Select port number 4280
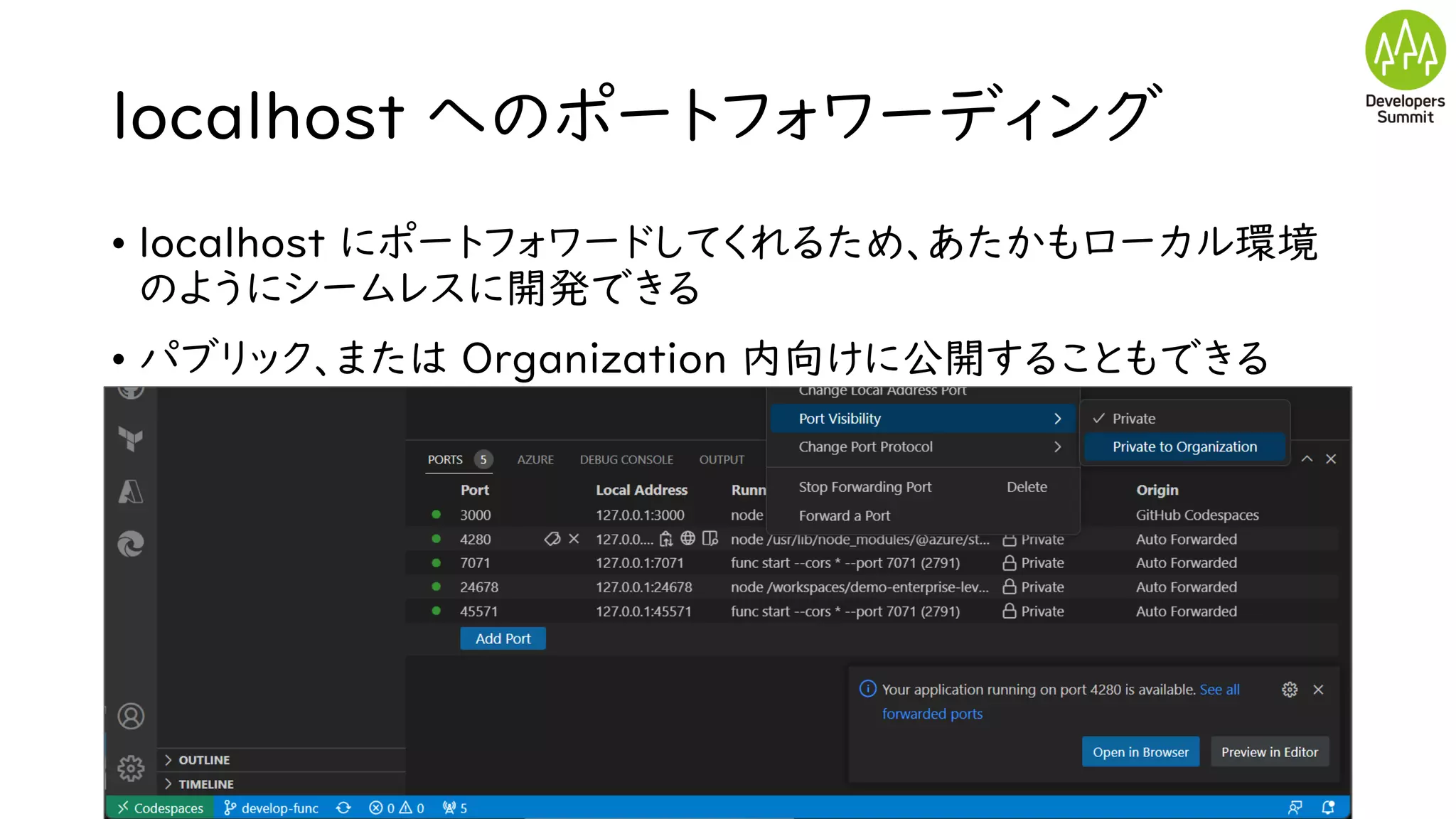Image resolution: width=1456 pixels, height=819 pixels. point(475,539)
